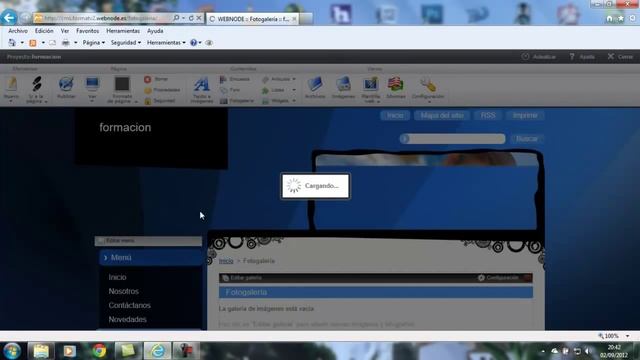The image size is (640, 360).
Task: Open page Propiedades from toolbar
Action: (162, 90)
